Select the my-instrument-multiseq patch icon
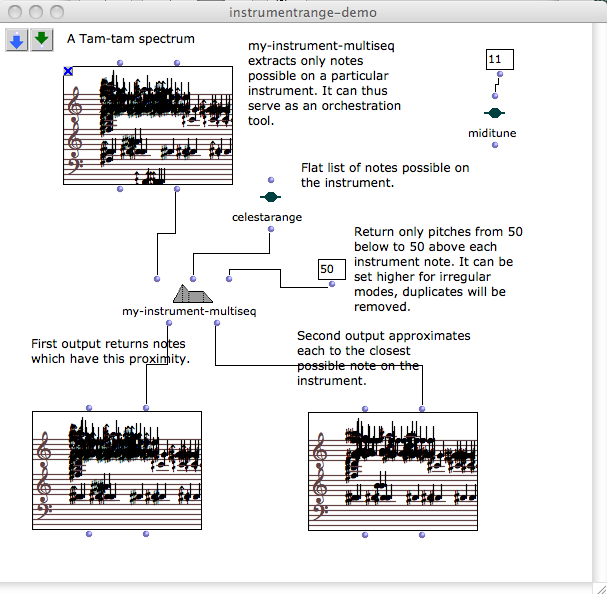Screen dimensions: 607x594 point(193,294)
